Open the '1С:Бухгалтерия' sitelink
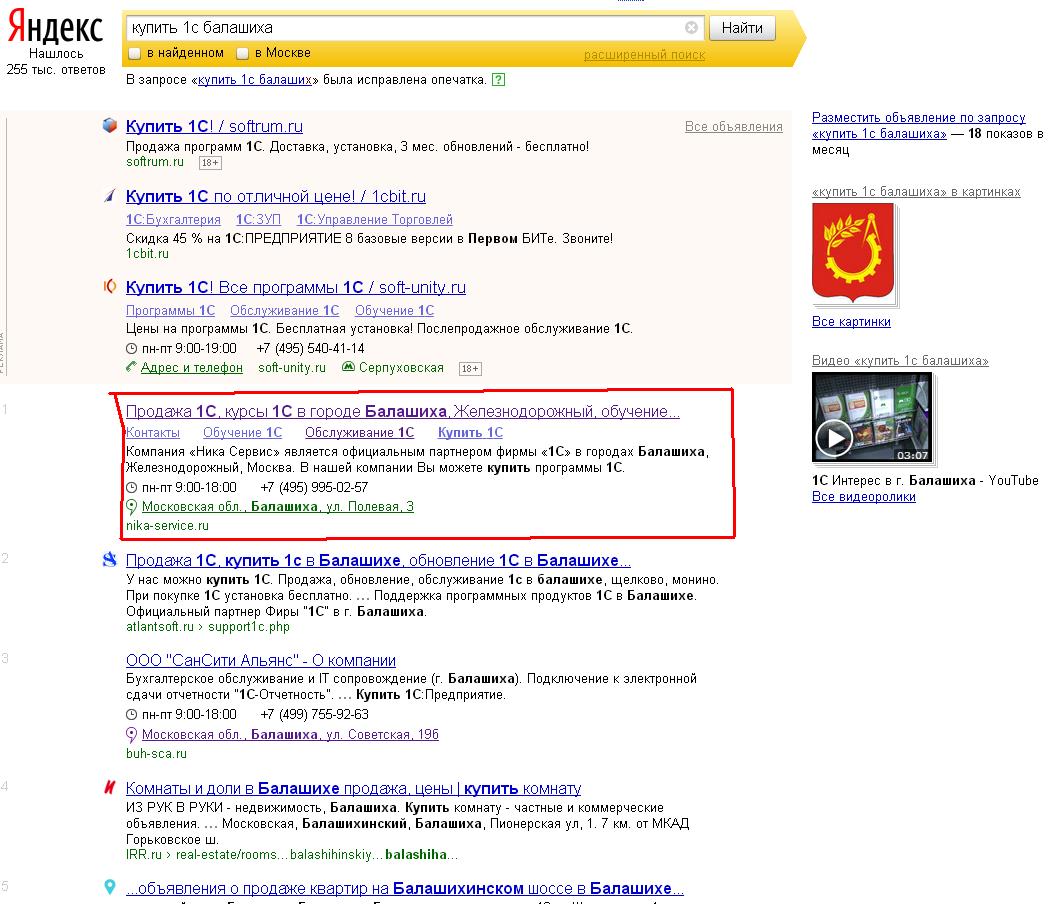This screenshot has height=904, width=1061. tap(173, 219)
